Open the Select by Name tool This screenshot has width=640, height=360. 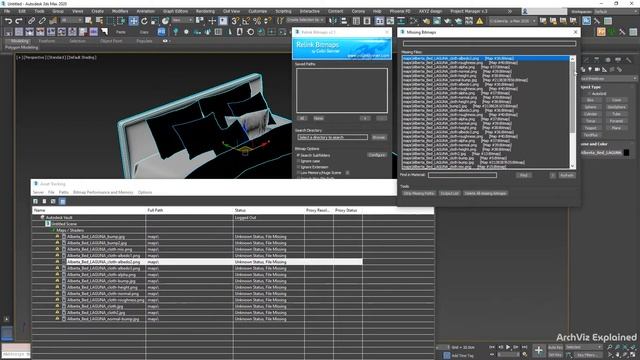point(99,21)
